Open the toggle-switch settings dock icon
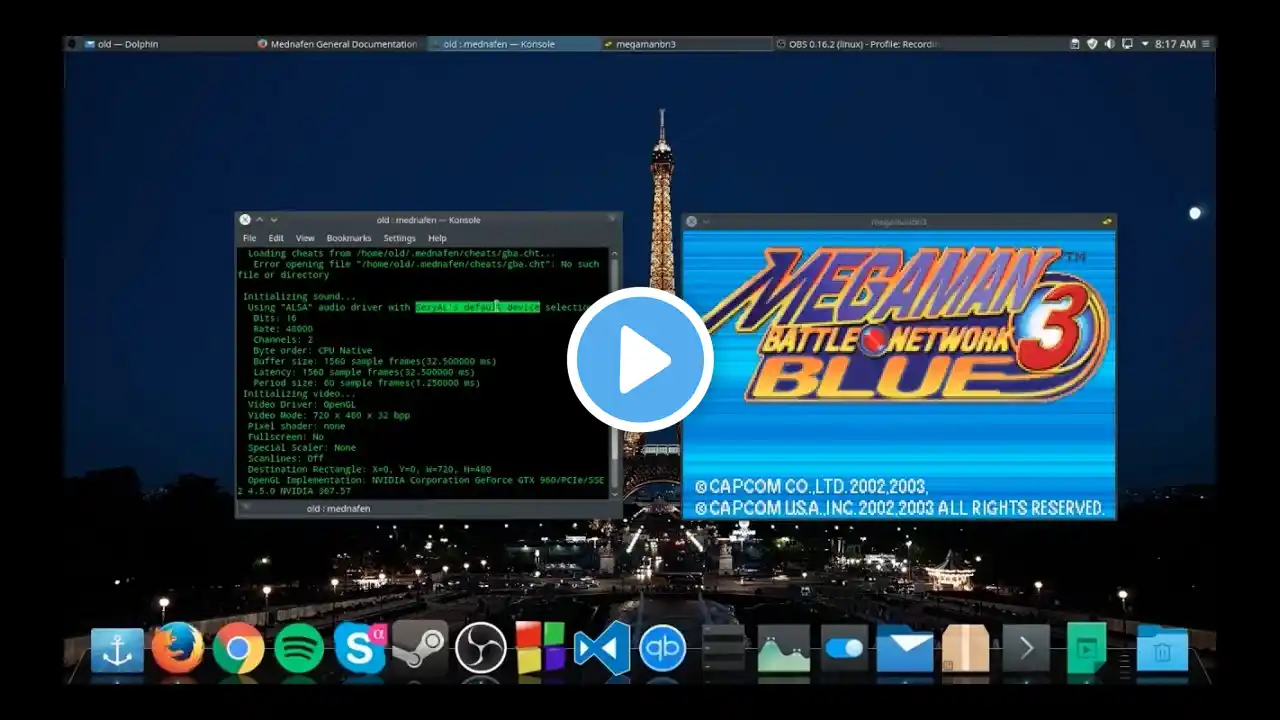The width and height of the screenshot is (1280, 720). click(845, 650)
